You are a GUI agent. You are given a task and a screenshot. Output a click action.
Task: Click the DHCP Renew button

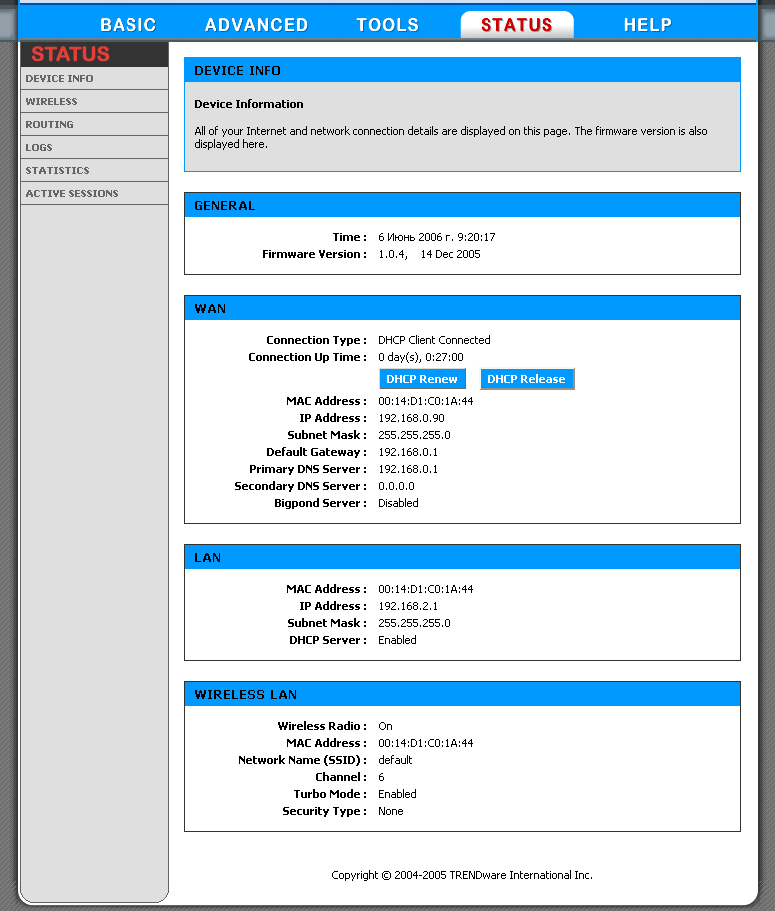click(x=422, y=379)
